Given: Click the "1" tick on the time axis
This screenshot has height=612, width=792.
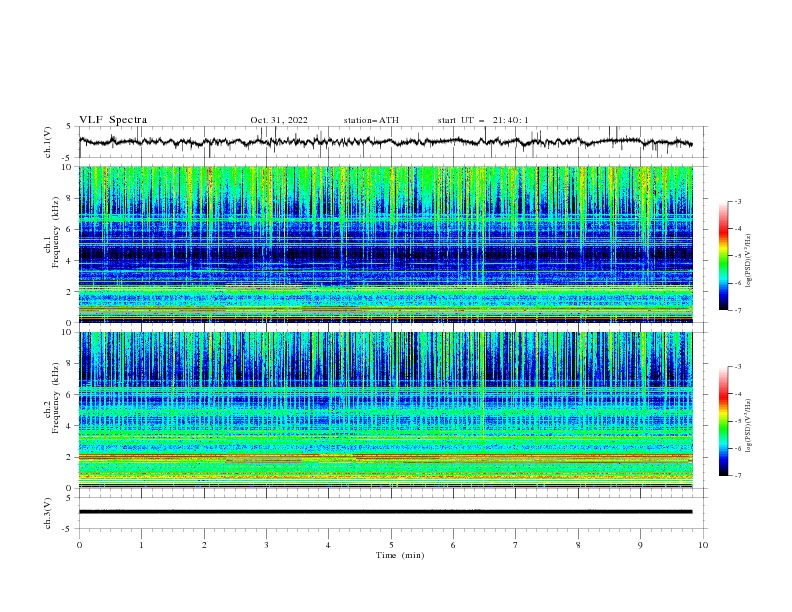Looking at the screenshot, I should click(x=141, y=545).
